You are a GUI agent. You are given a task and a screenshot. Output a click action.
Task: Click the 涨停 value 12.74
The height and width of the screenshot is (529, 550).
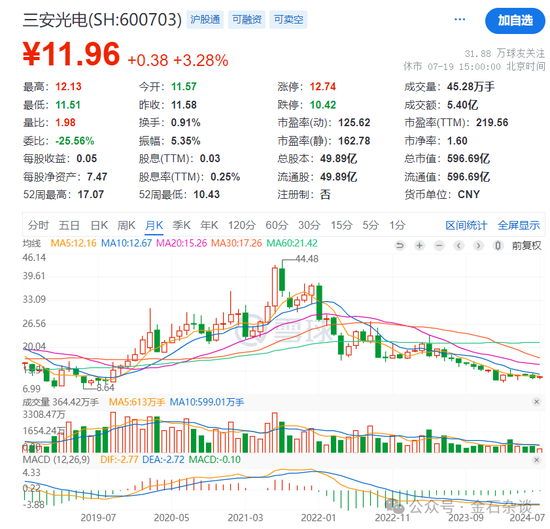(323, 86)
